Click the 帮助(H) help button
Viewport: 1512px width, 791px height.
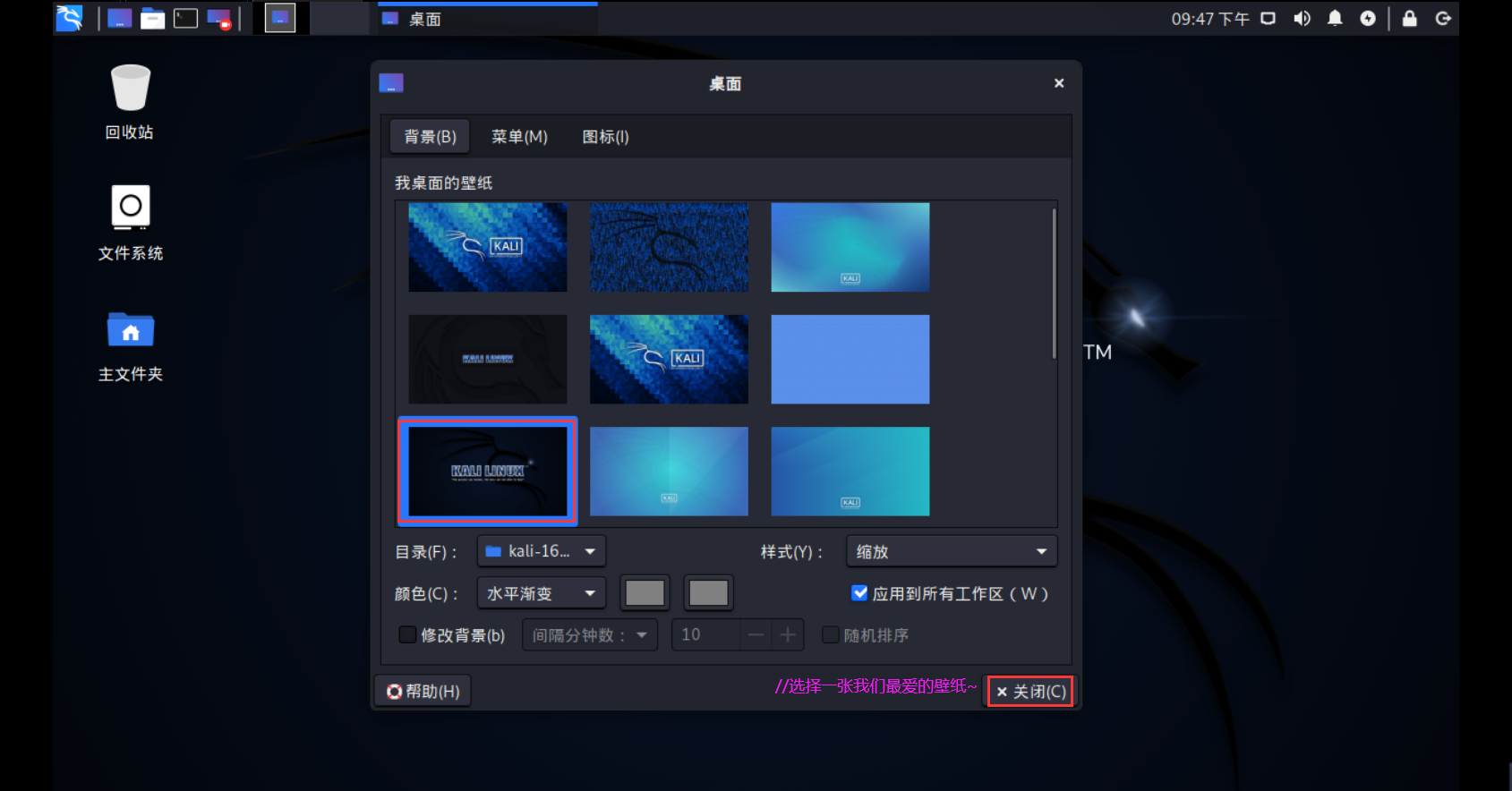pos(423,691)
